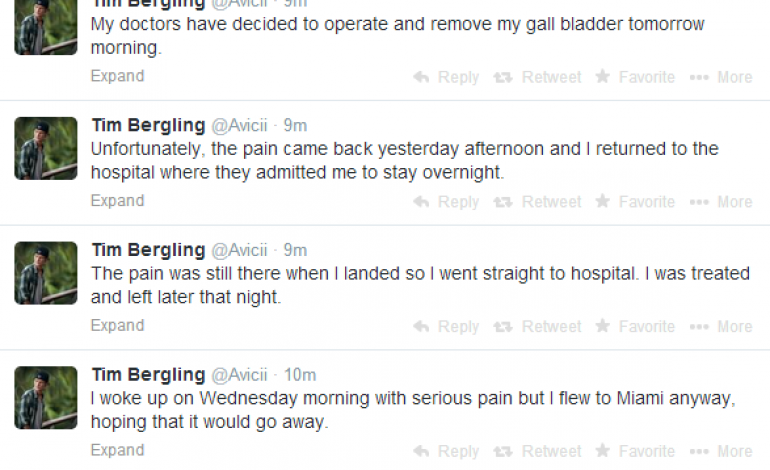Viewport: 770px width, 470px height.
Task: Open Tim Bergling's profile from Miami tweet
Action: pos(148,375)
